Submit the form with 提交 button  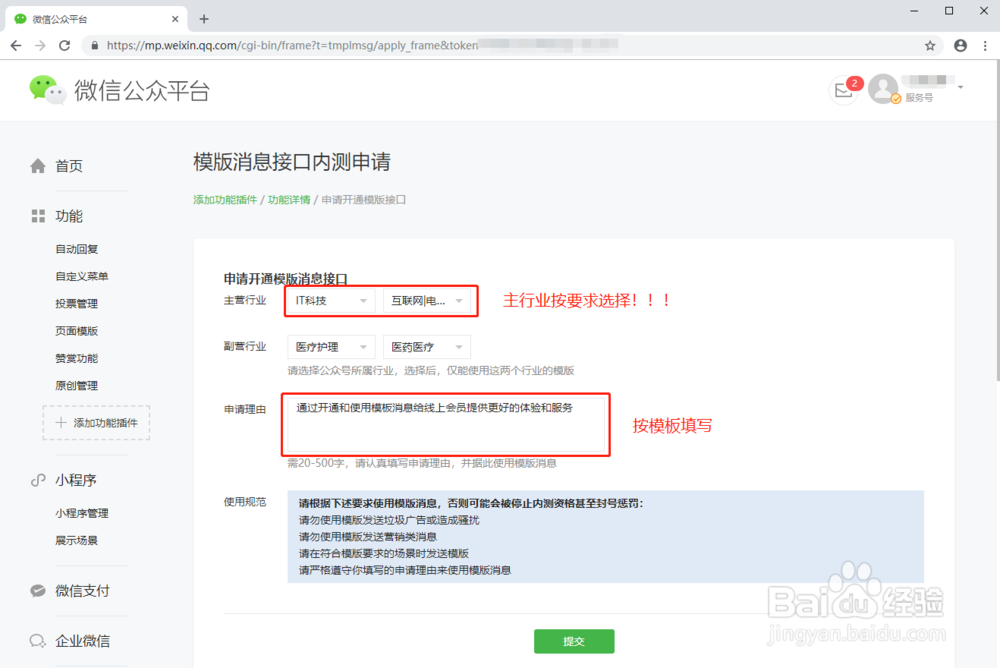tap(574, 641)
